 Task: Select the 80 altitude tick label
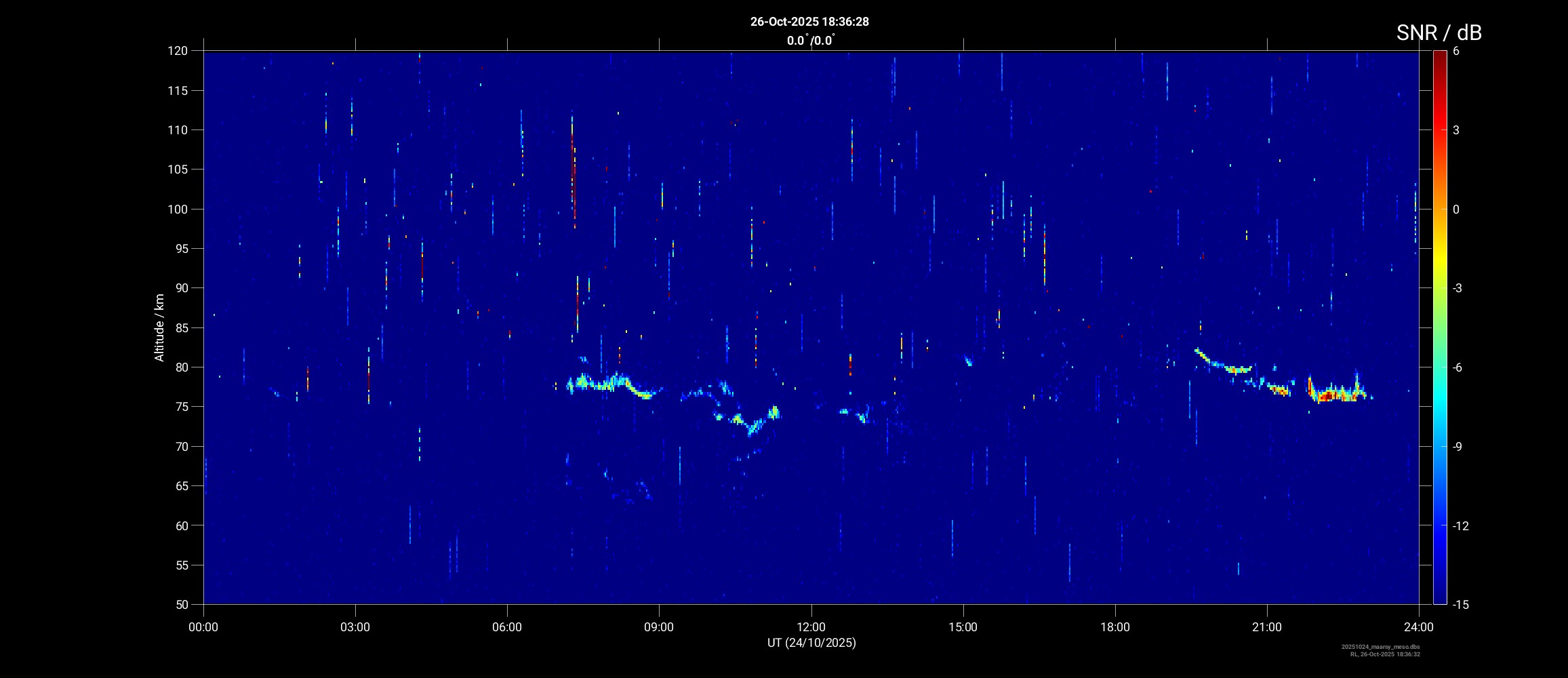click(180, 367)
